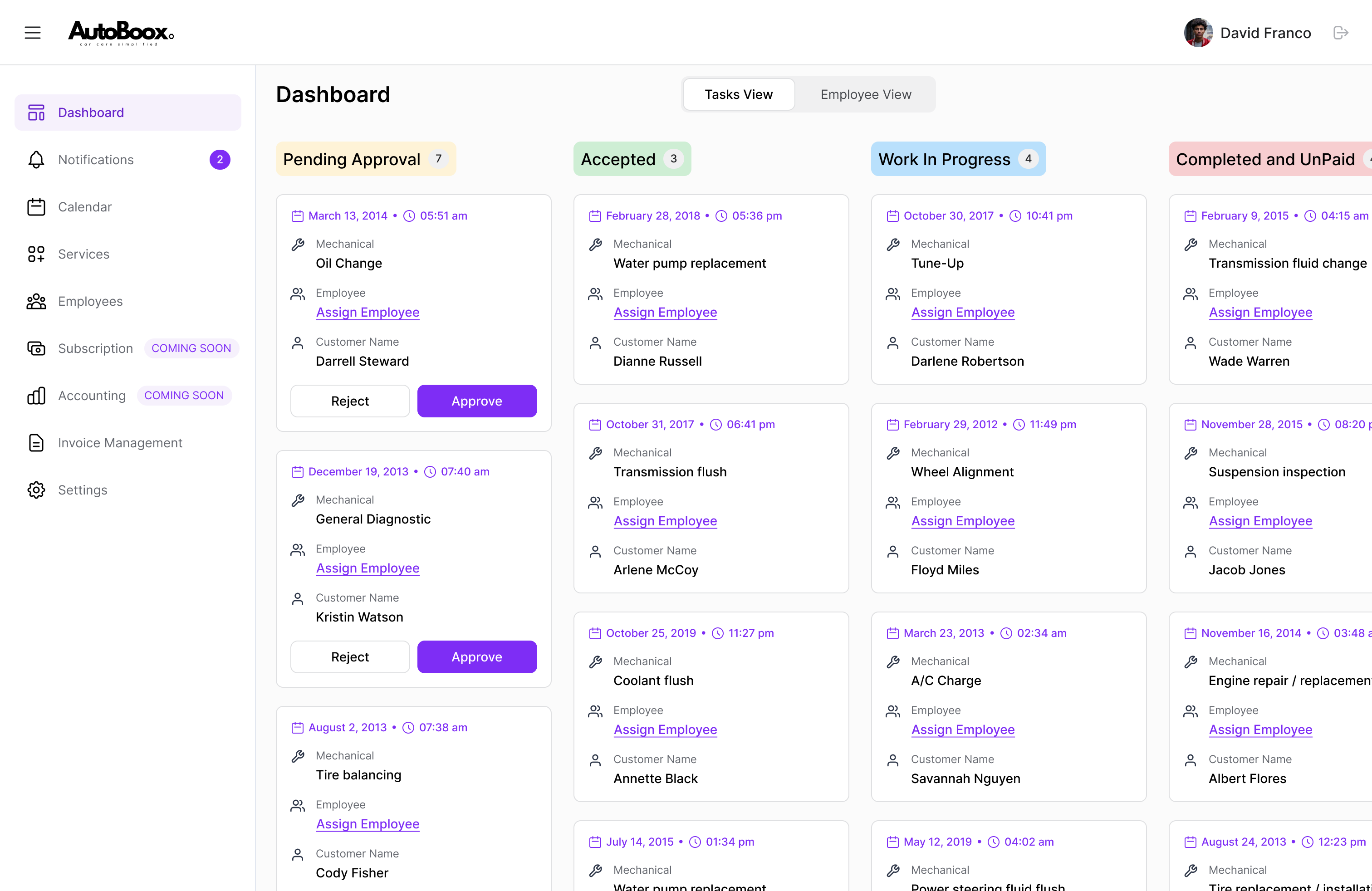Click the Accounting bar chart icon

[36, 396]
